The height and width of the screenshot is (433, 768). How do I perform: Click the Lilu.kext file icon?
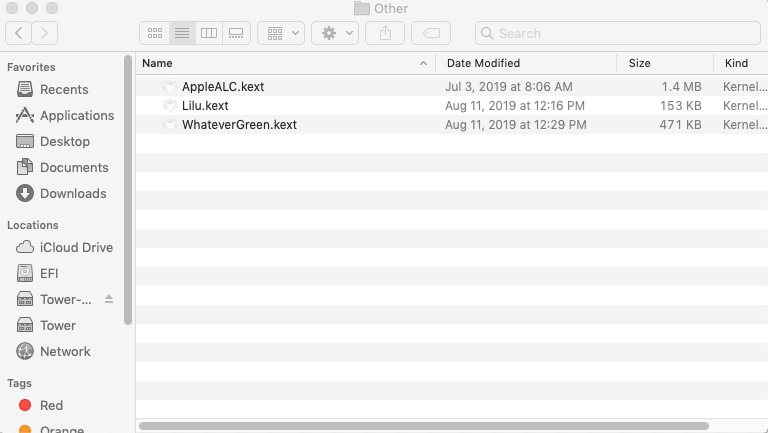pos(169,106)
